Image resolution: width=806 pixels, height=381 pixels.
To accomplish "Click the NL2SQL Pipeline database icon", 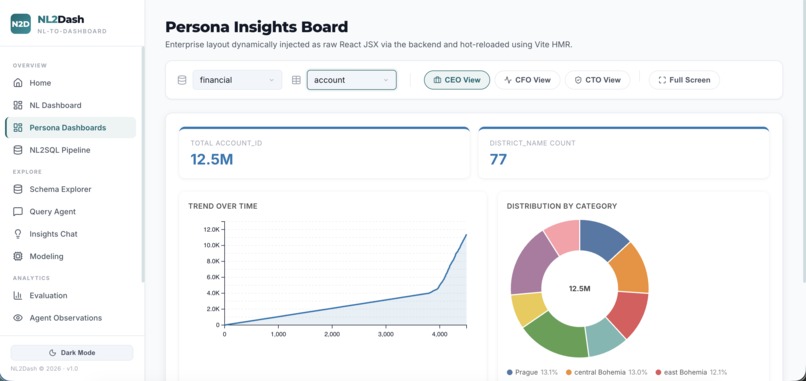I will (x=18, y=150).
